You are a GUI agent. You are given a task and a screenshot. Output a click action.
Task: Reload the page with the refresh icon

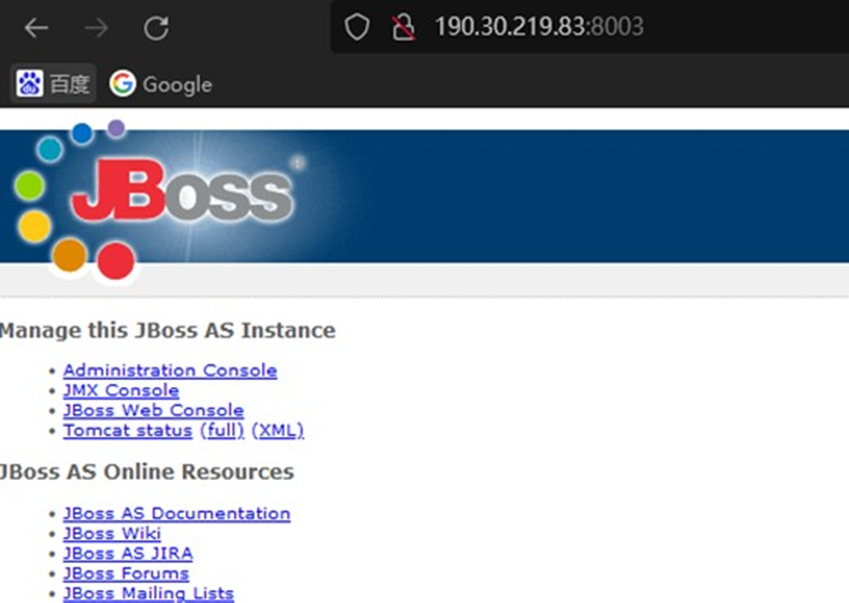(x=156, y=28)
